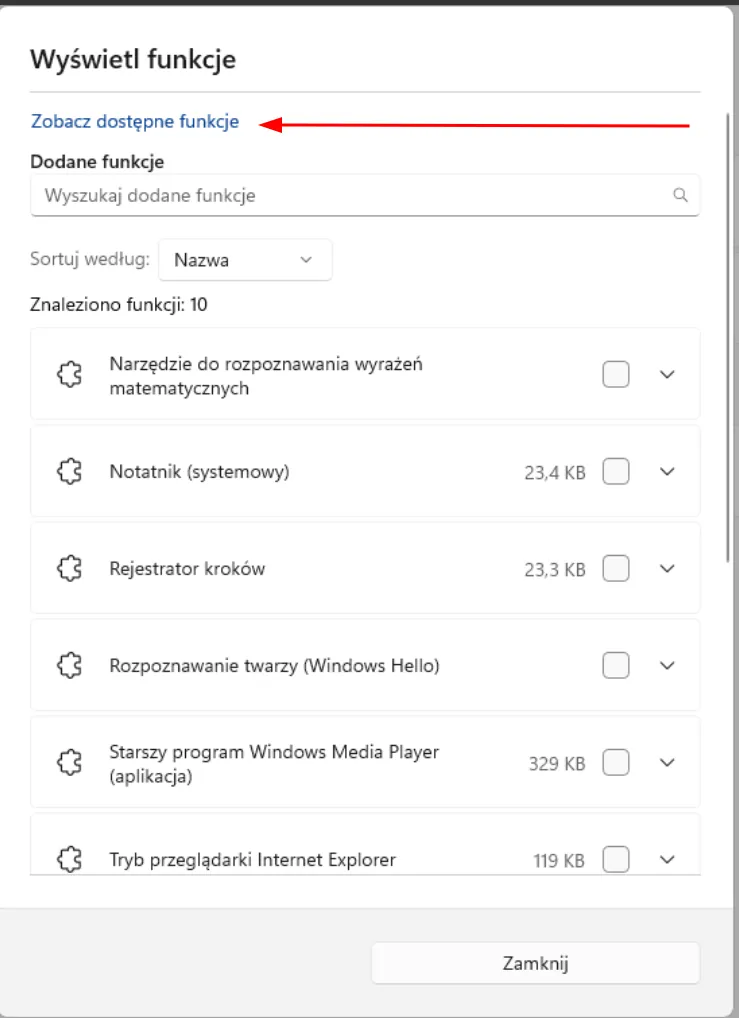Select the Windows Media Player checkbox
Image resolution: width=739 pixels, height=1018 pixels.
(616, 763)
